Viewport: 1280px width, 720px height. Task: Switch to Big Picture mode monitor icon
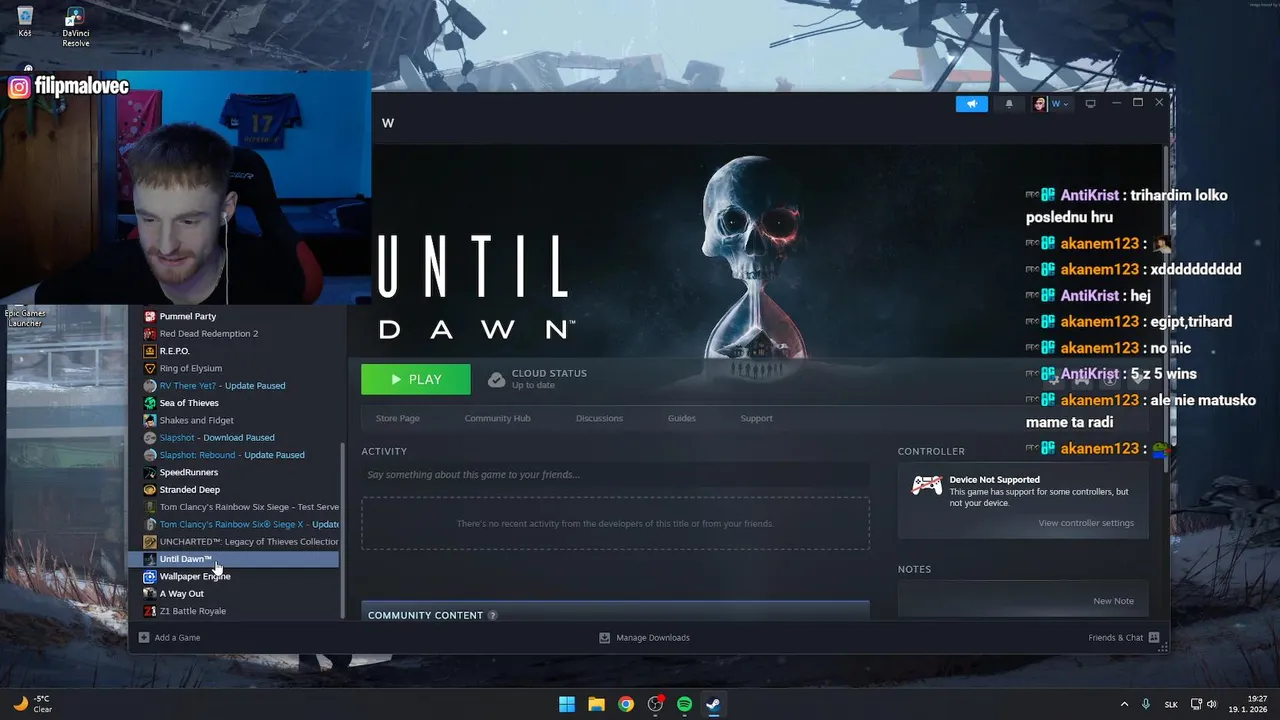[1091, 104]
